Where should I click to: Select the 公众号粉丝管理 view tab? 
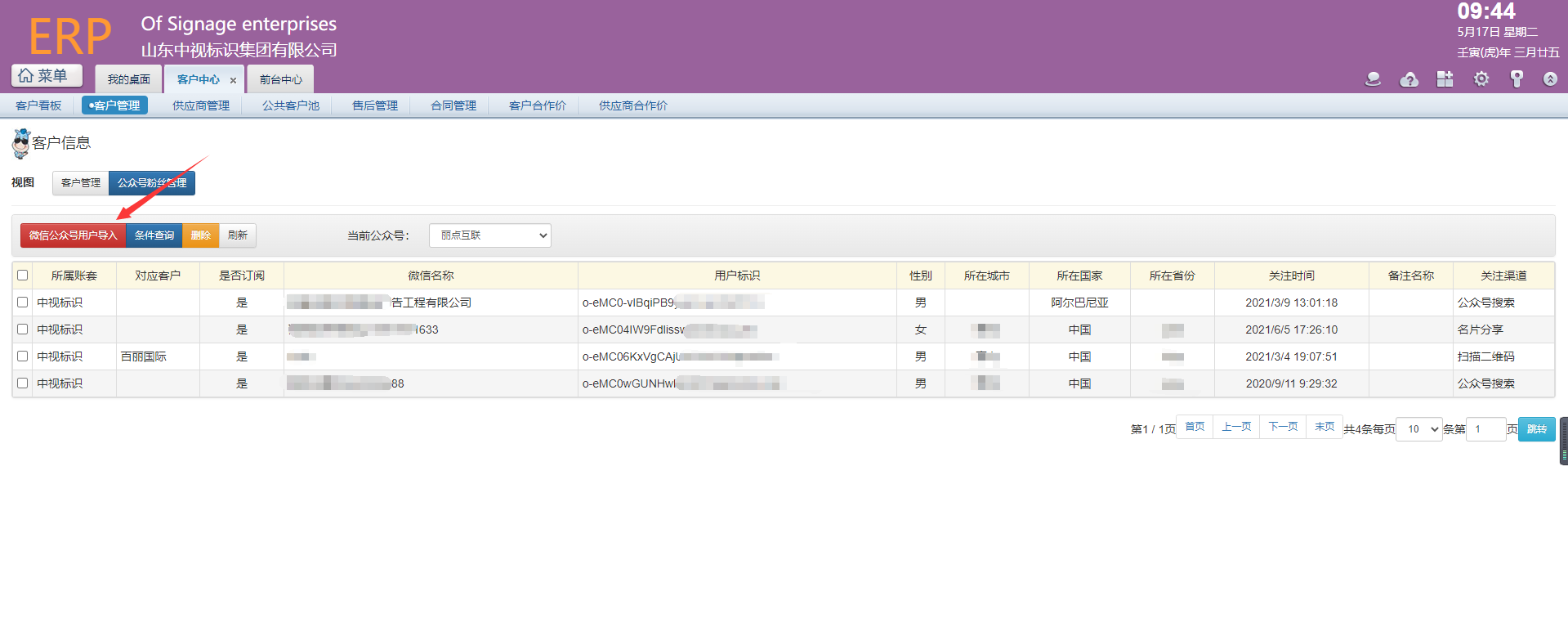[x=152, y=183]
